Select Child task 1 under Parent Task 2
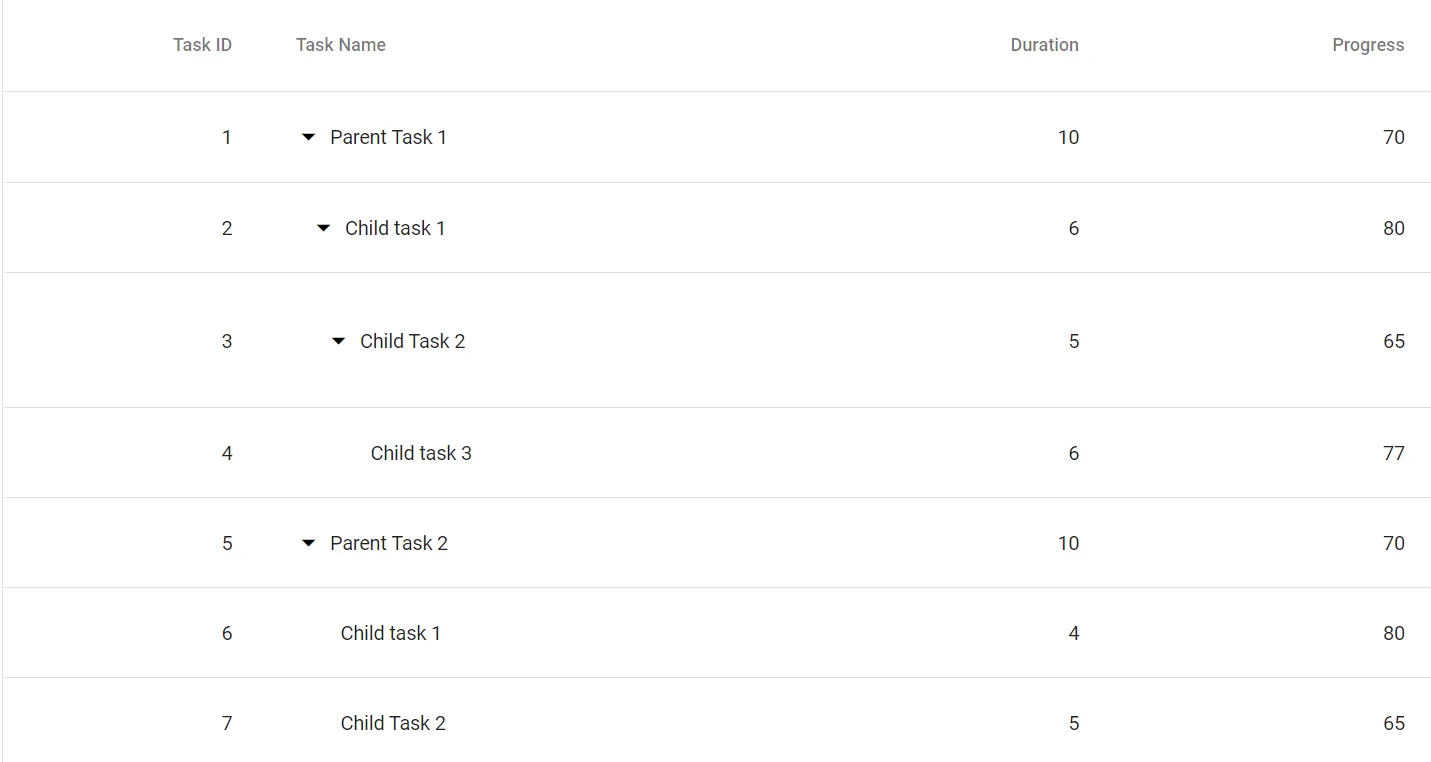 coord(390,634)
